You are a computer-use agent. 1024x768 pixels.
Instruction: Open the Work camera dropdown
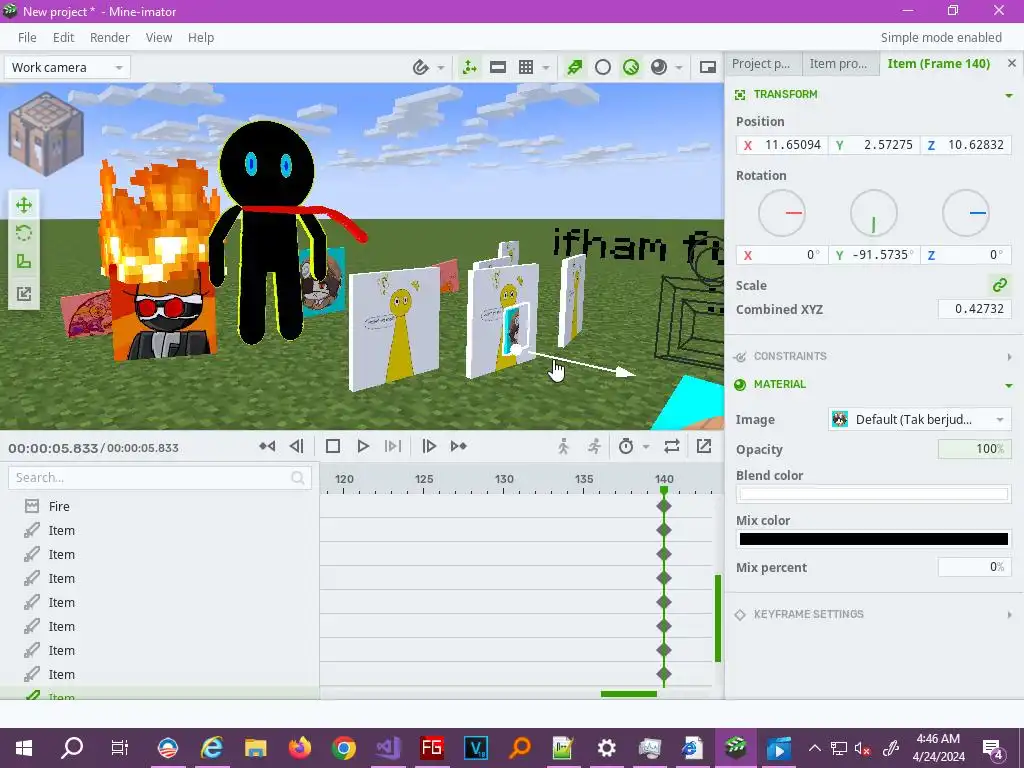coord(67,67)
